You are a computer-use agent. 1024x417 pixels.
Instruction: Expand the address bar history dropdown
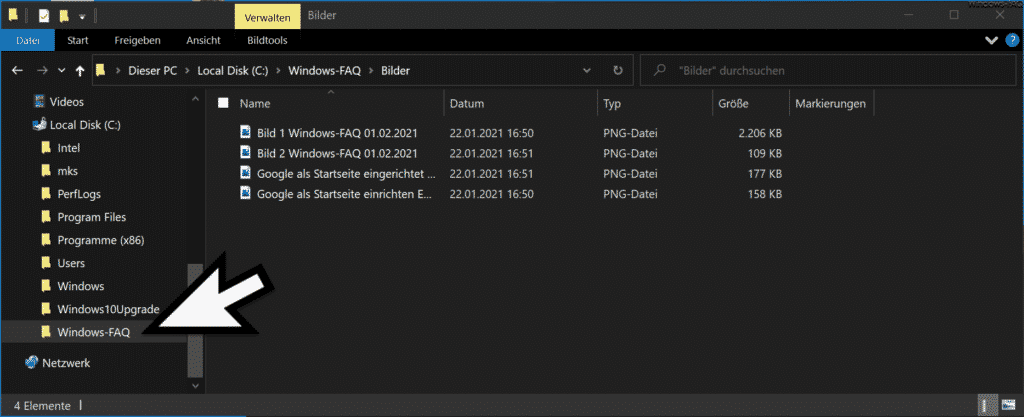[586, 70]
